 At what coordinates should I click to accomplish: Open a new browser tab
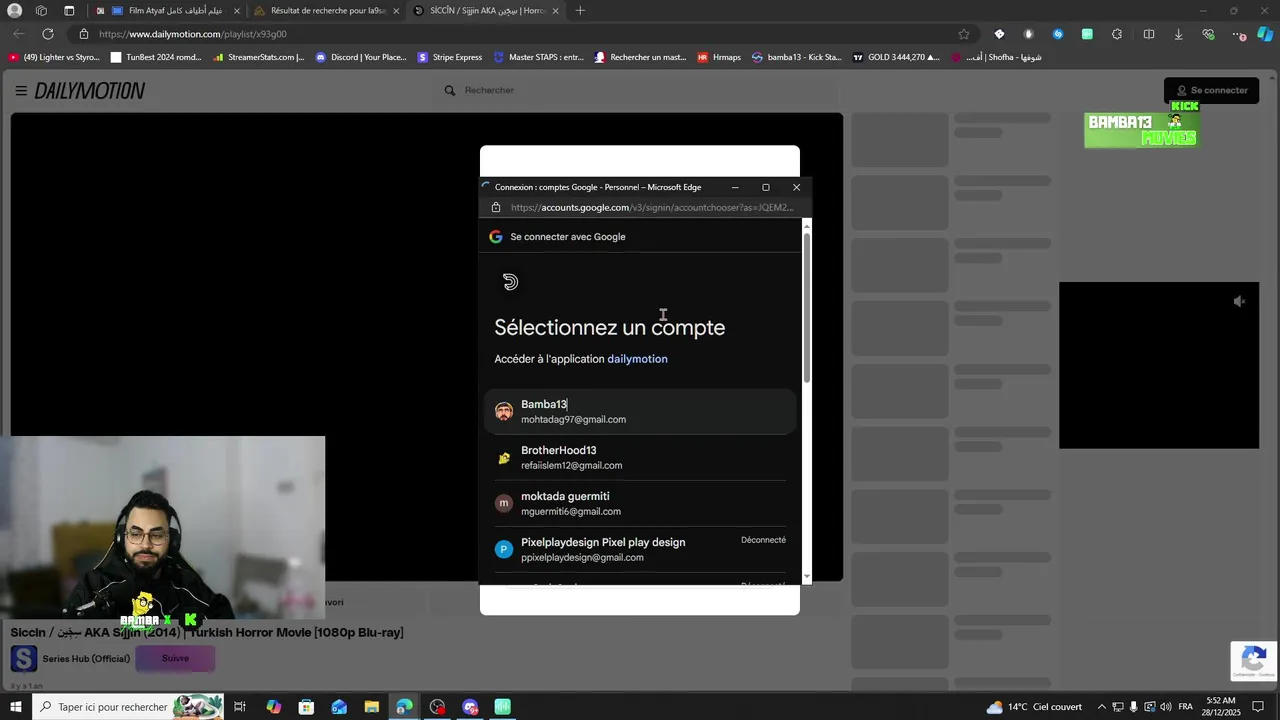[x=580, y=11]
